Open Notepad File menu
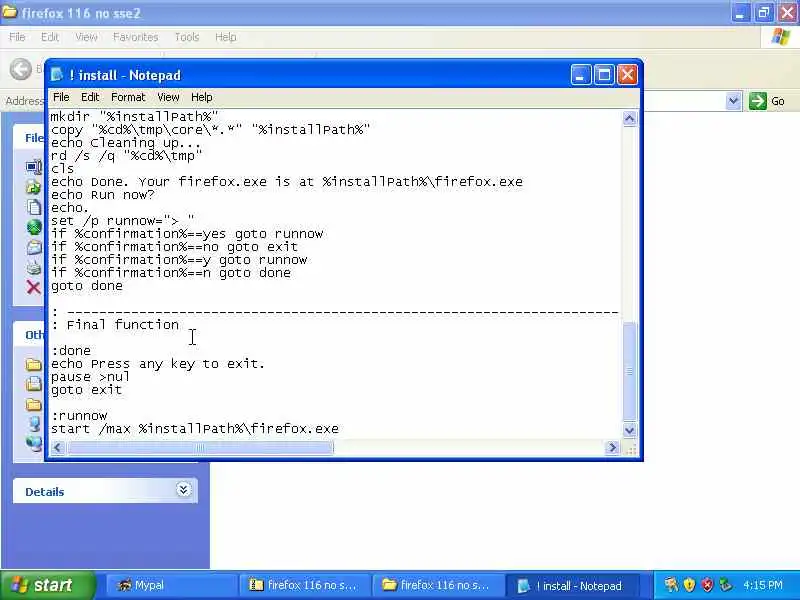Image resolution: width=800 pixels, height=600 pixels. [61, 97]
